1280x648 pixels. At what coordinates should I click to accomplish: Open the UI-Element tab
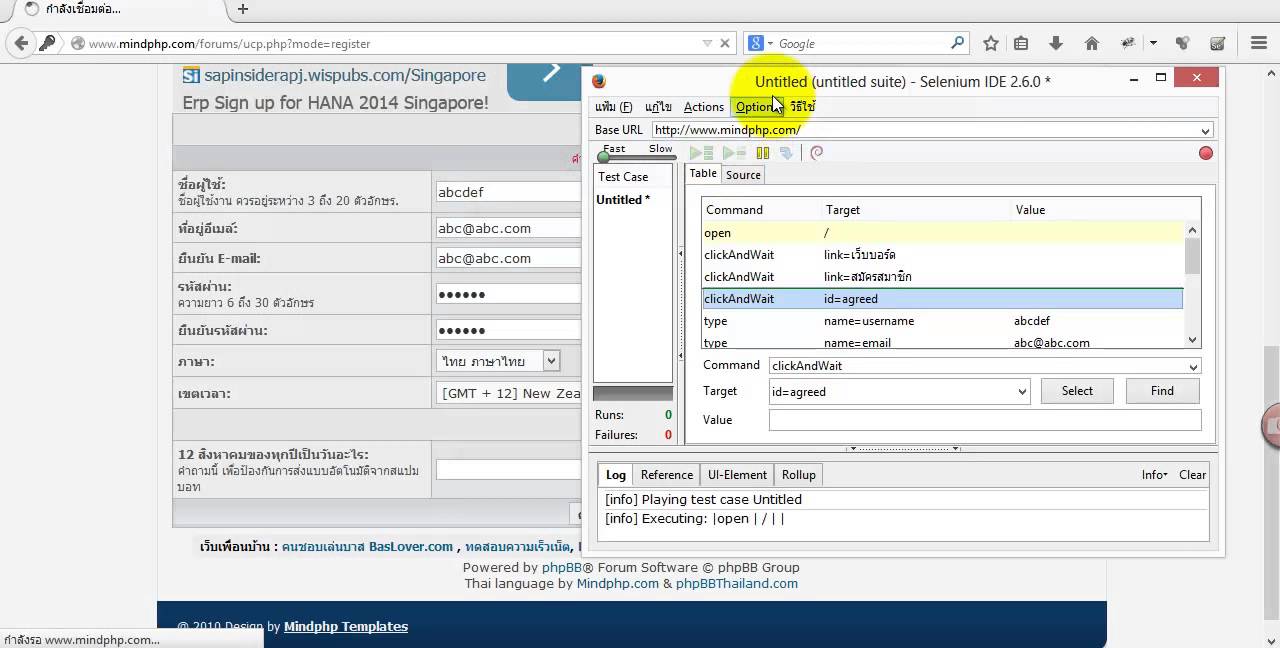(737, 475)
